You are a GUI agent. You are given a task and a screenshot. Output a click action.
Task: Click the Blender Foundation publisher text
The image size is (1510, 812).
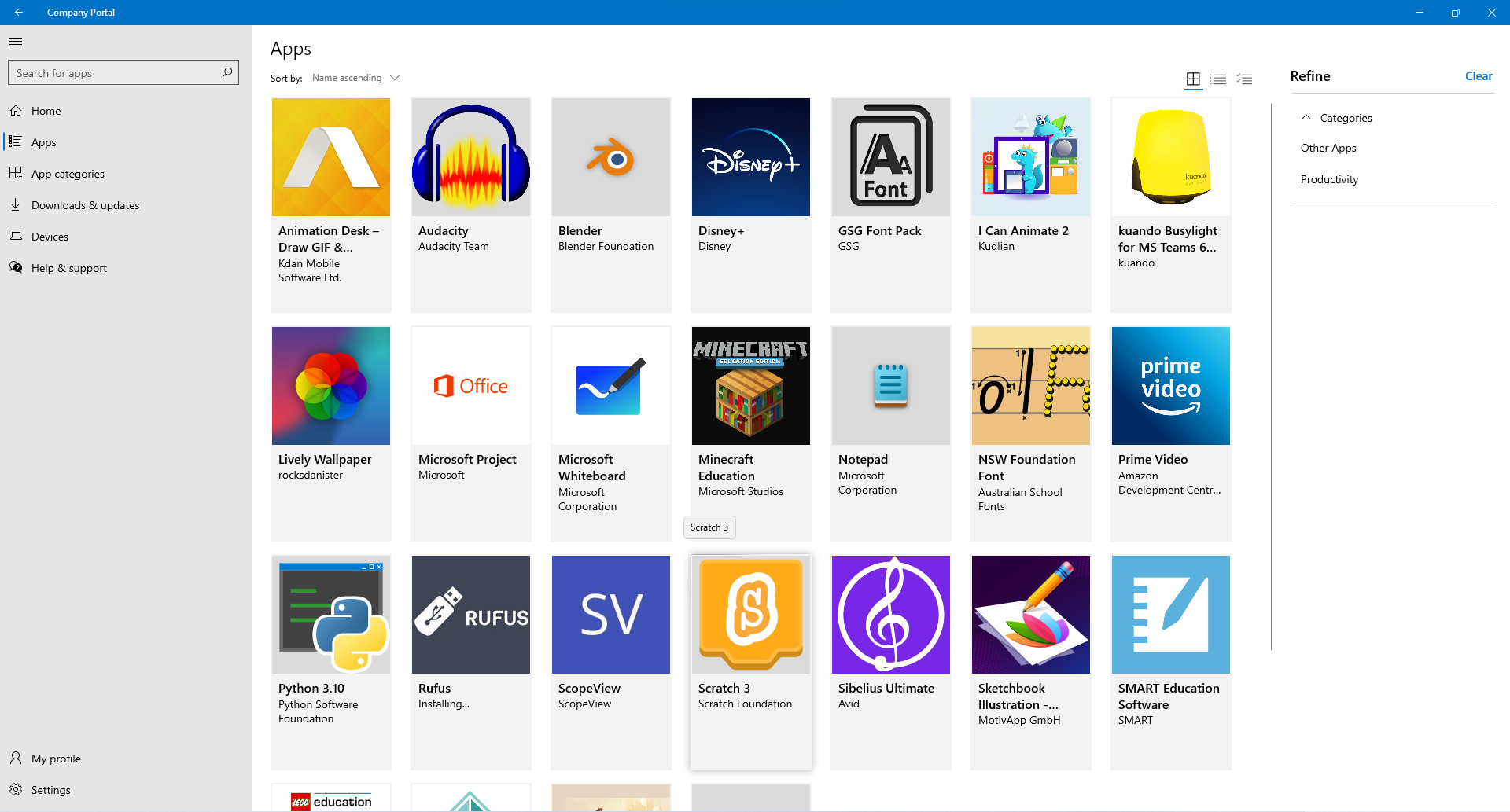(606, 246)
